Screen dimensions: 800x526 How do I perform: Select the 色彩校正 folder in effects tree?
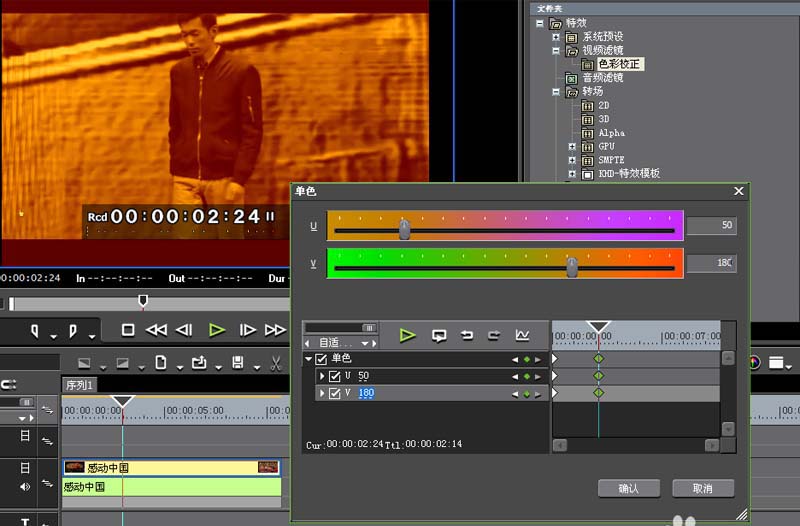[620, 64]
